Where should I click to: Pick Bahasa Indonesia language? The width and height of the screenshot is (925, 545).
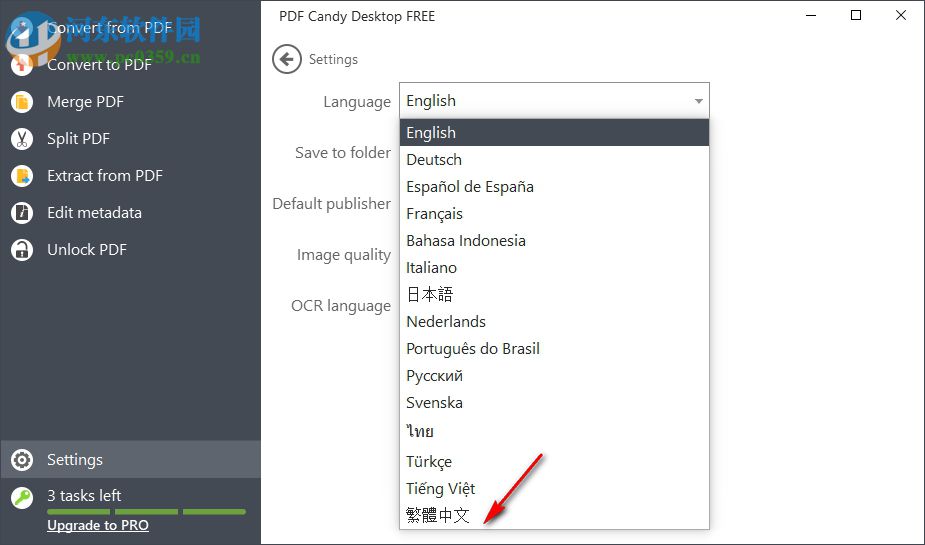coord(555,241)
